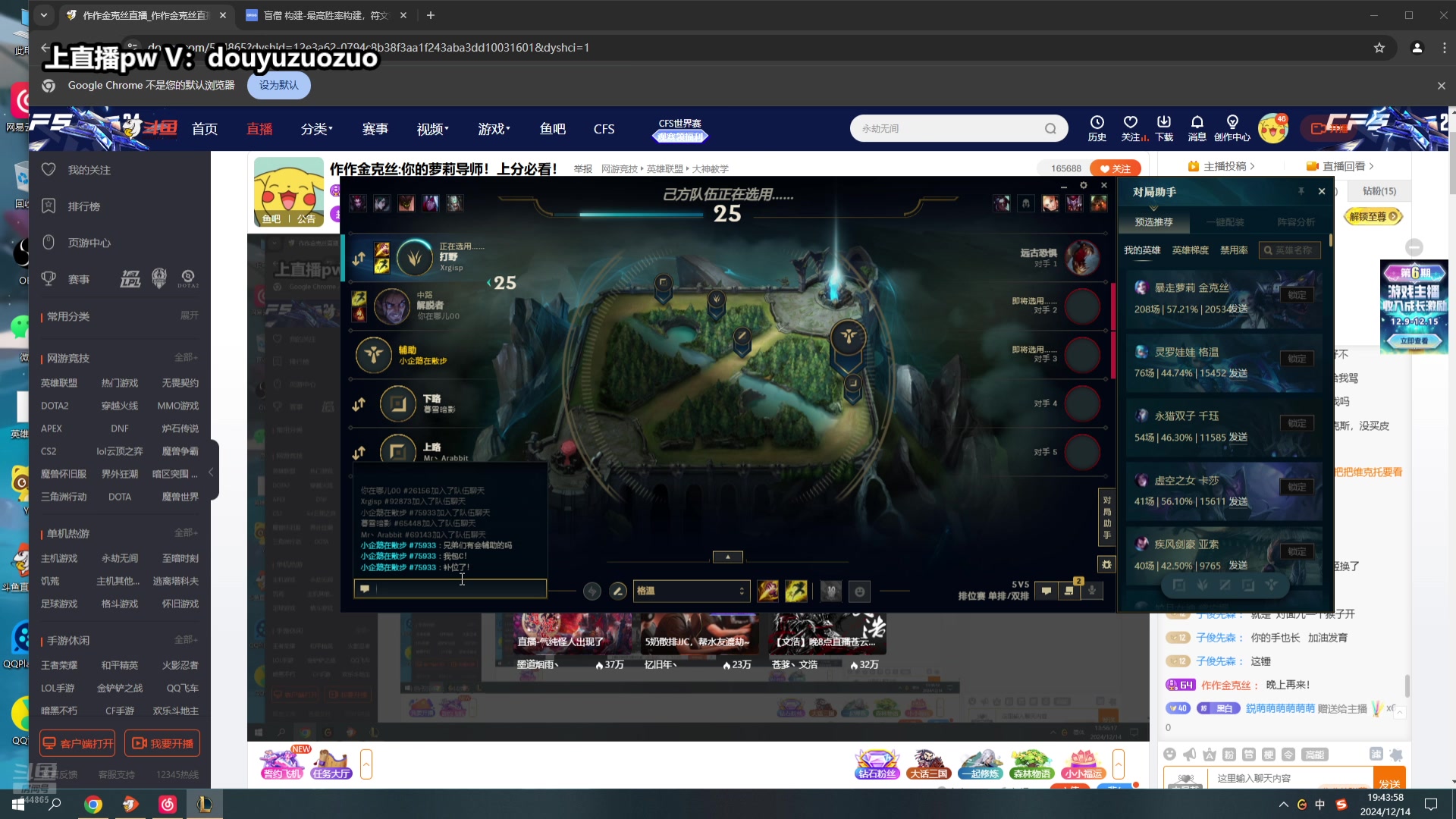Click the user avatar in the Douyu header
1456x819 pixels.
pyautogui.click(x=1272, y=129)
